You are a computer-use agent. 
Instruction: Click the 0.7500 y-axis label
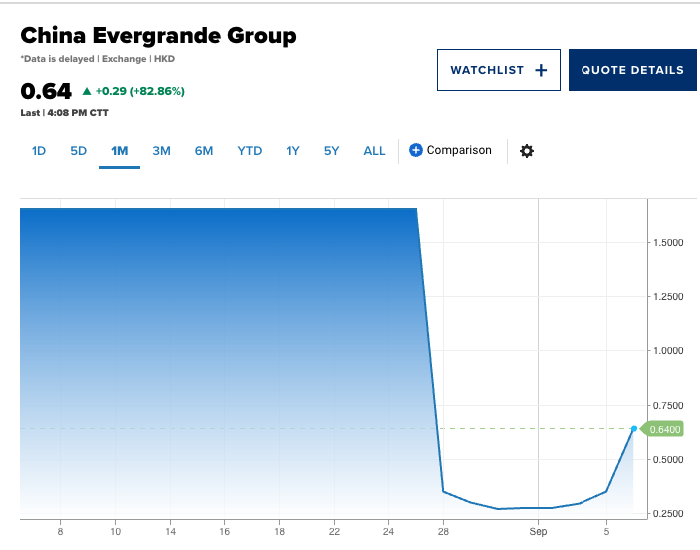[668, 405]
